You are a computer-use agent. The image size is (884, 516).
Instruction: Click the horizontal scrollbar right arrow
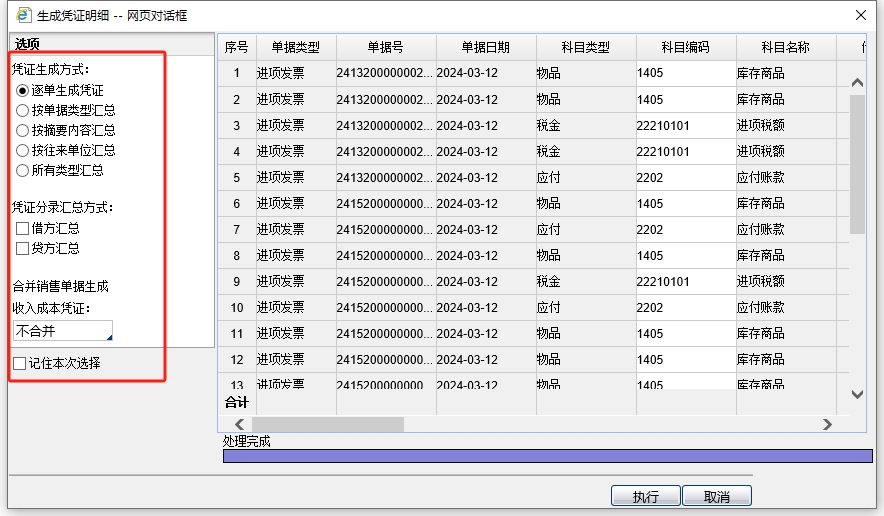click(x=827, y=424)
